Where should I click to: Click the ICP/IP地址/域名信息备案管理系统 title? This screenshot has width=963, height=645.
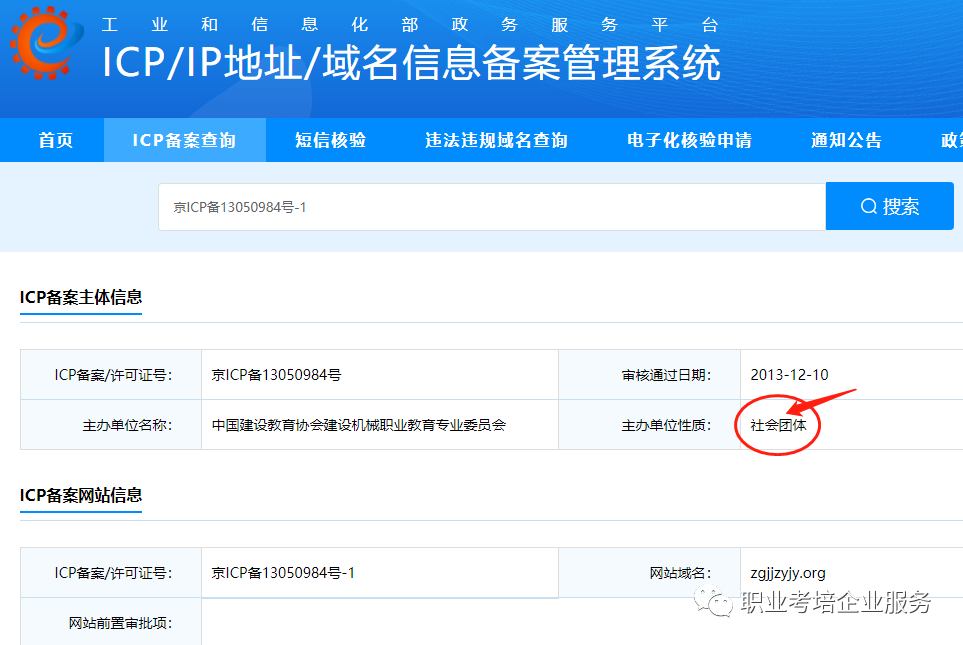click(411, 63)
